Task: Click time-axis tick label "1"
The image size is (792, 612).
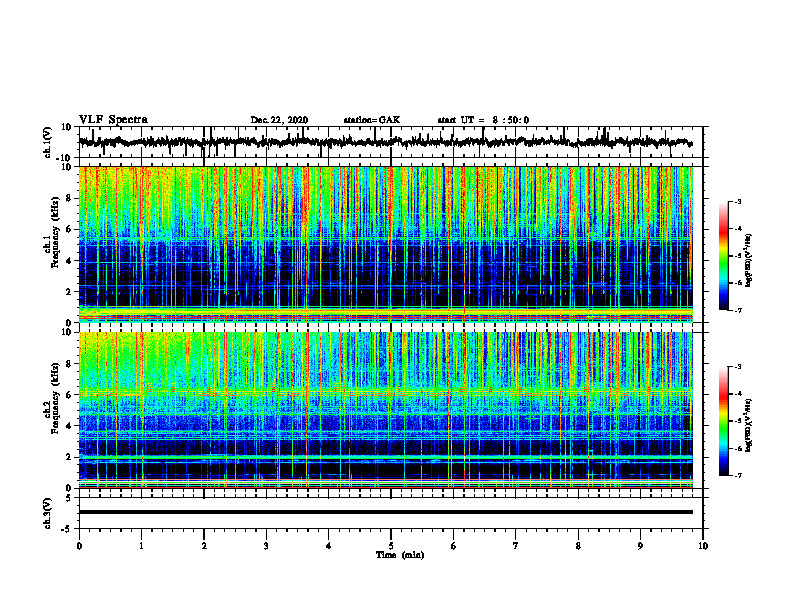Action: [x=141, y=546]
